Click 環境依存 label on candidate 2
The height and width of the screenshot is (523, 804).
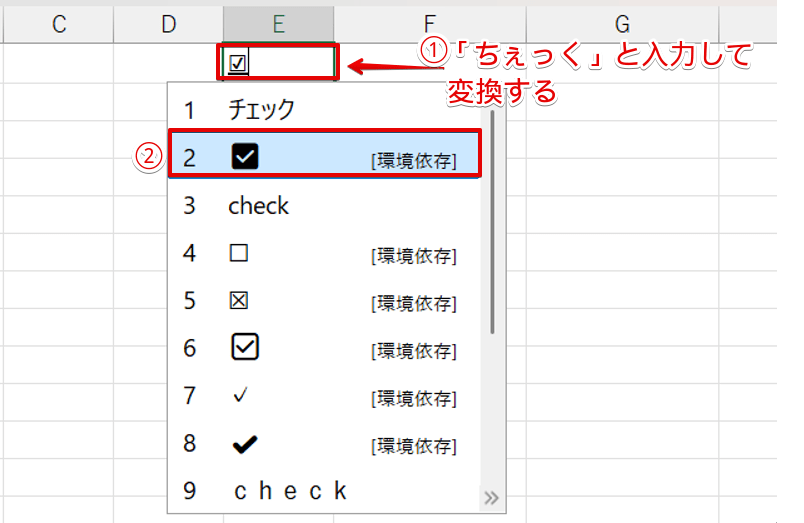point(414,161)
